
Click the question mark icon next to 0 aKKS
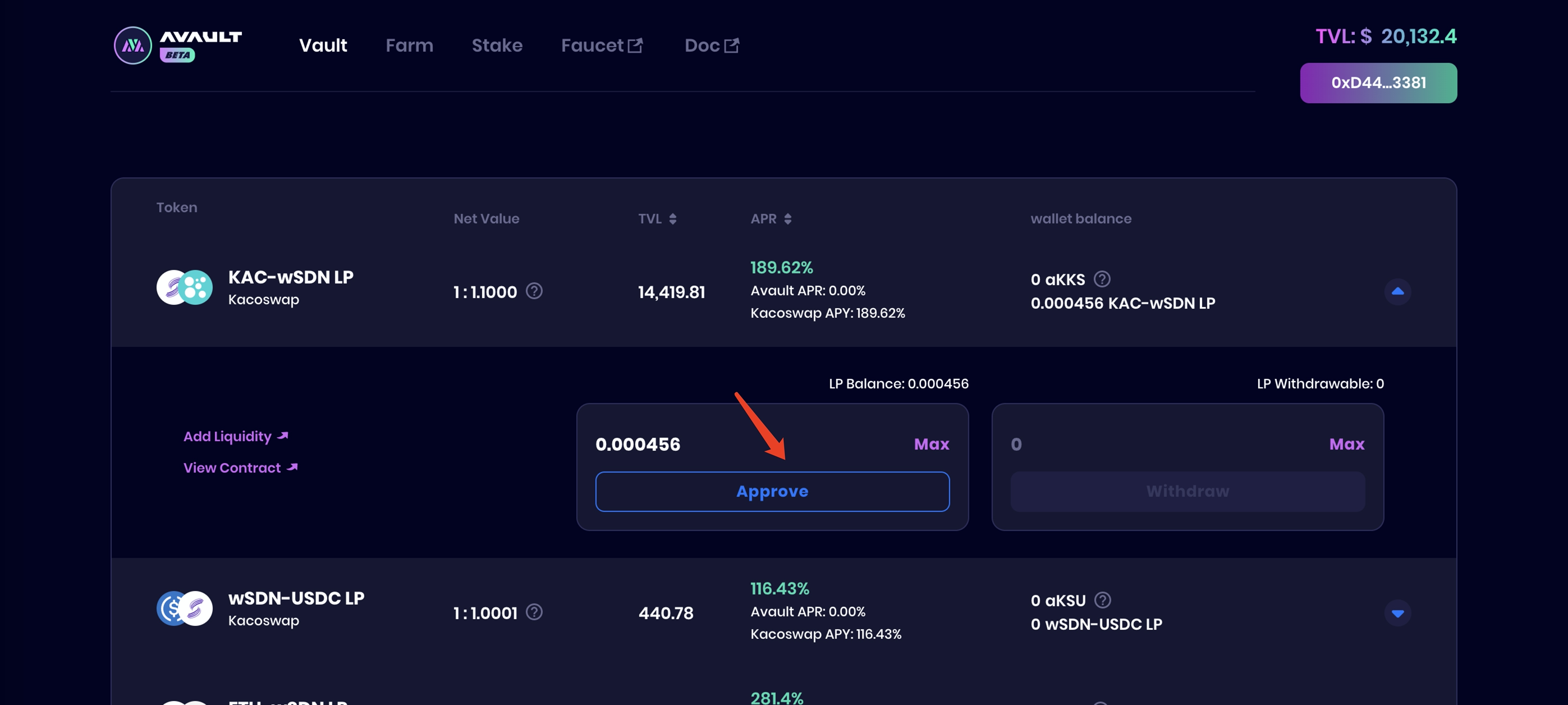[x=1102, y=279]
